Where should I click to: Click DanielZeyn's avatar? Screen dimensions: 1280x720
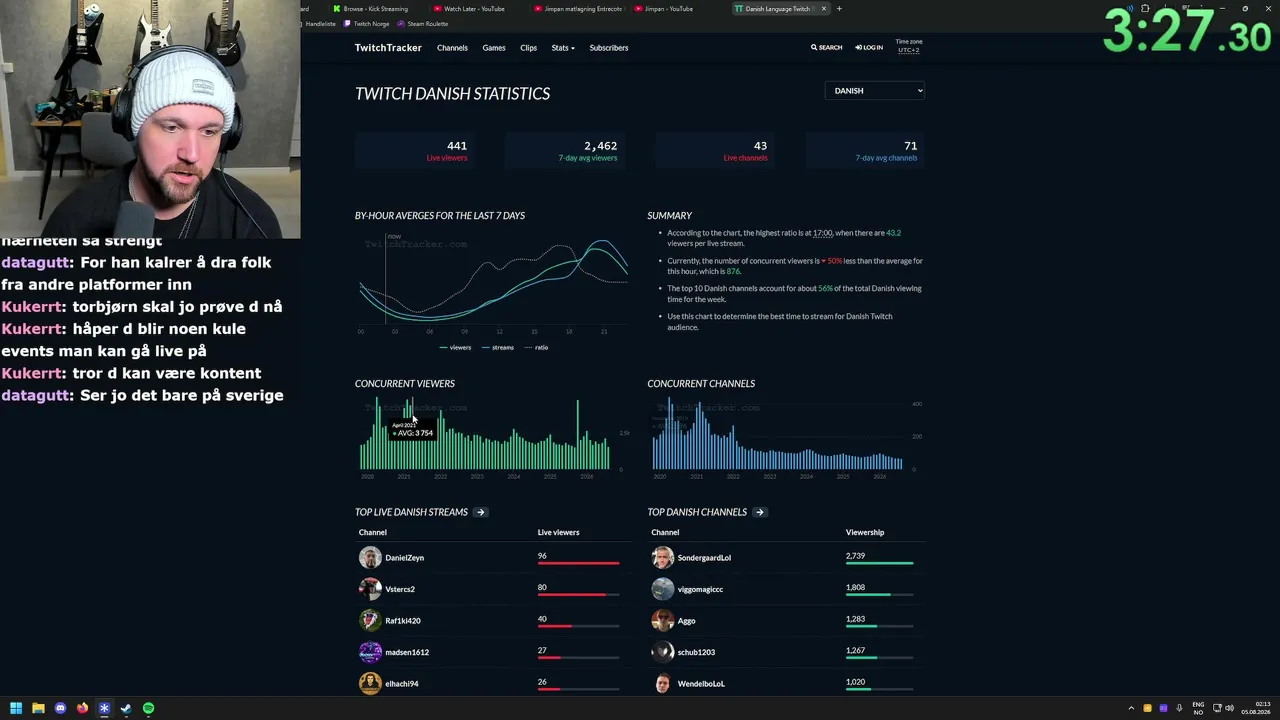click(x=370, y=558)
